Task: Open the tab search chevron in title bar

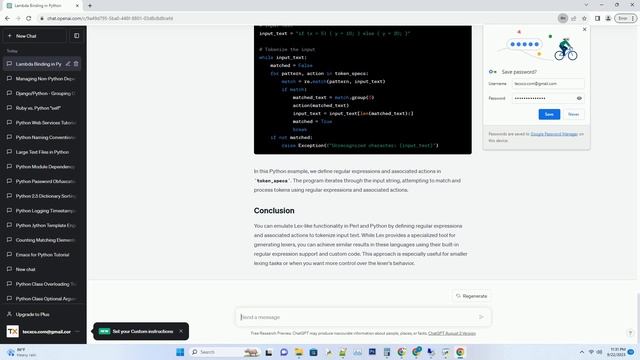Action: (586, 5)
